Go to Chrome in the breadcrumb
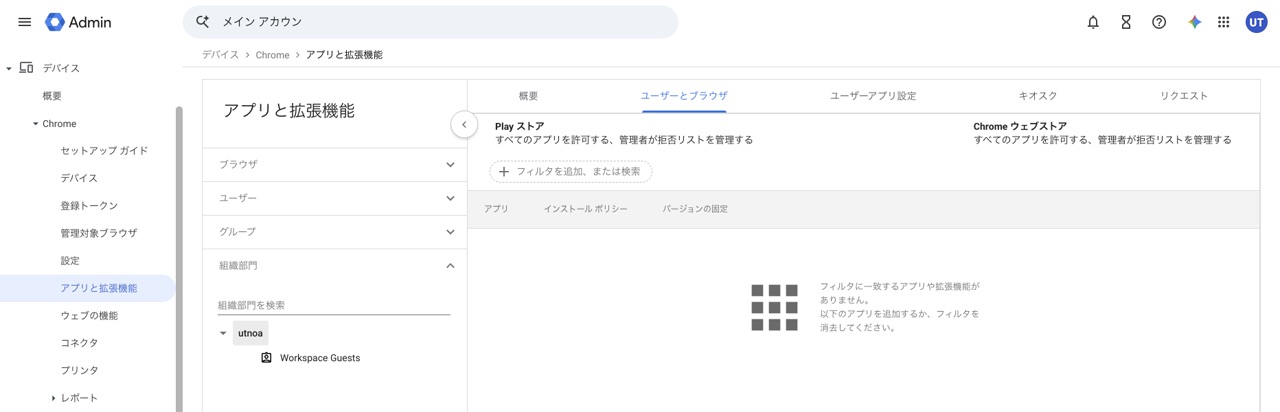 [272, 55]
